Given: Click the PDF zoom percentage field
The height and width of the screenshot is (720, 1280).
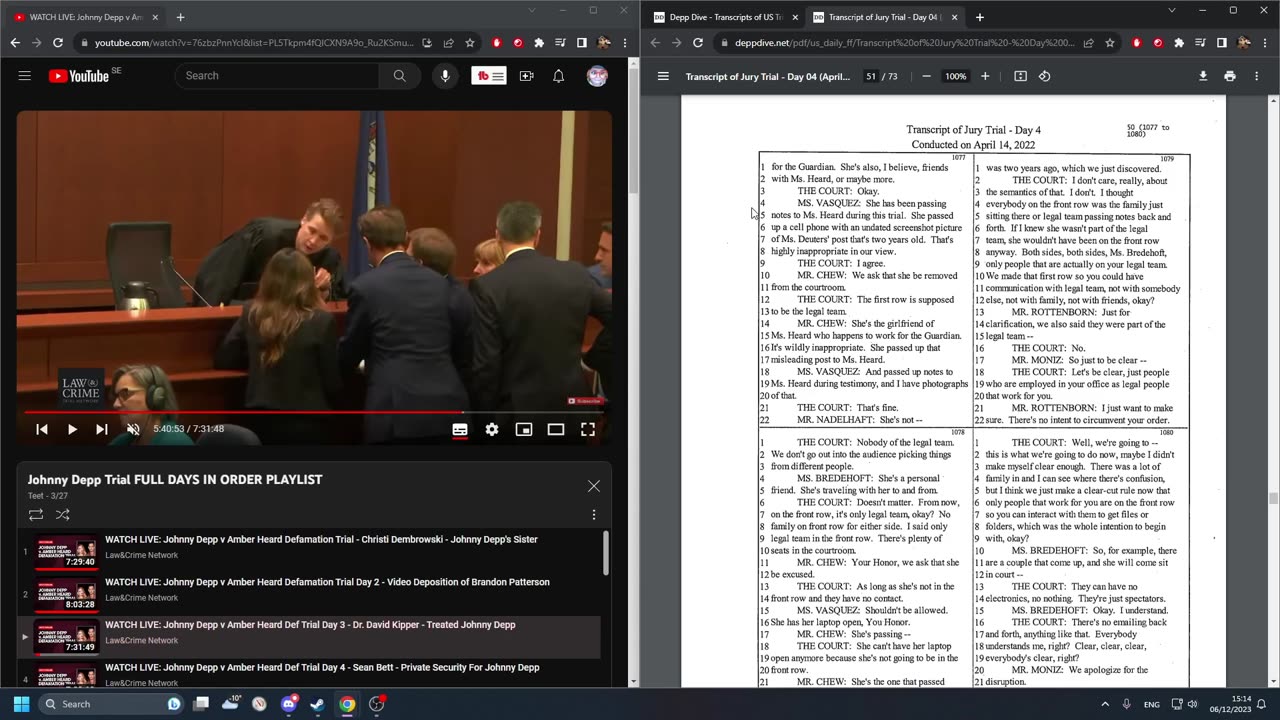Looking at the screenshot, I should tap(956, 76).
